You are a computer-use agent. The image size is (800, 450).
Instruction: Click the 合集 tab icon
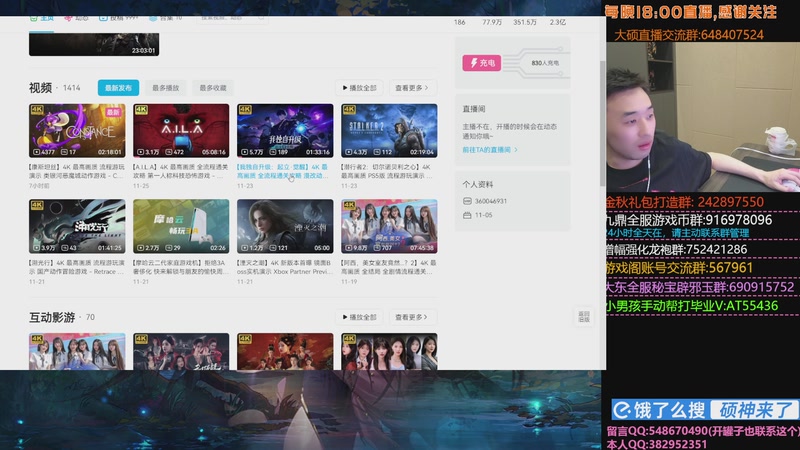click(153, 18)
